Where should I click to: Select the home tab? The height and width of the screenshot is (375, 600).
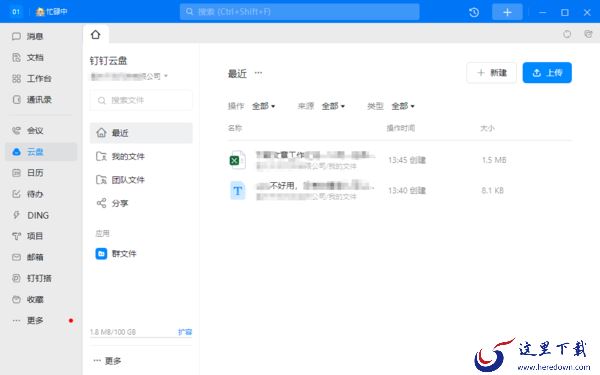coord(96,35)
